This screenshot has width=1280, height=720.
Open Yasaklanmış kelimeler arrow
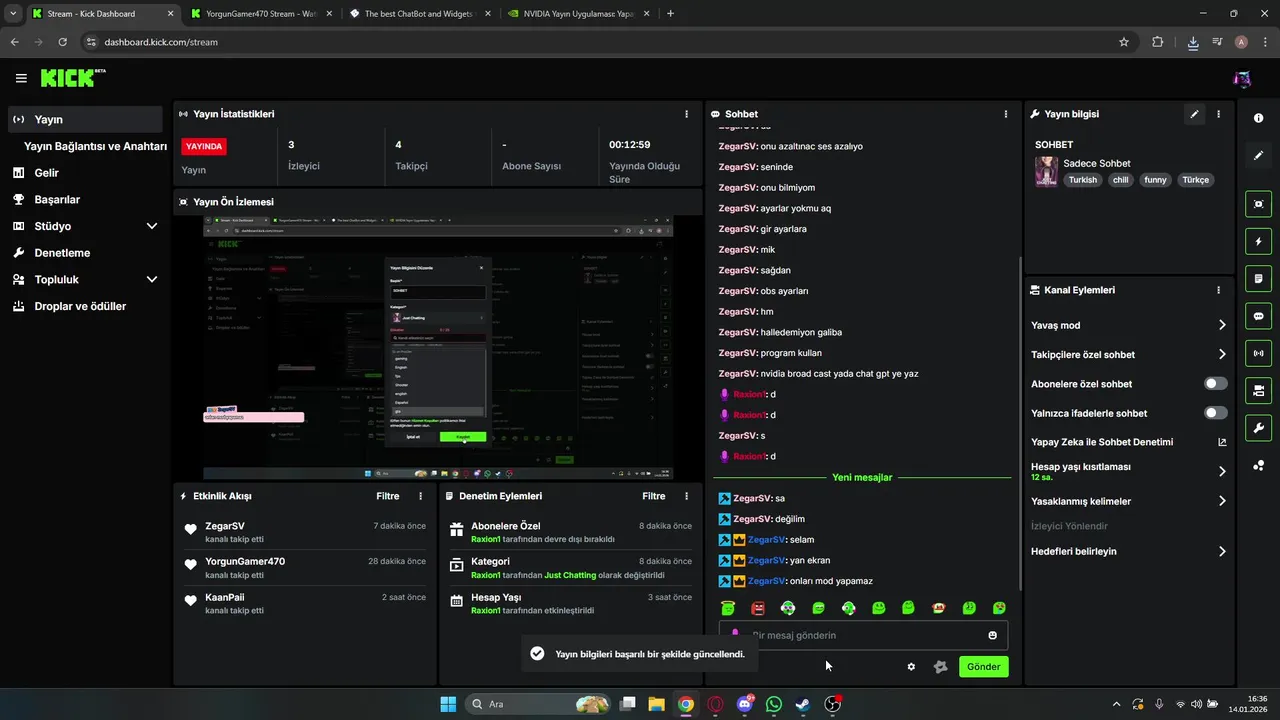1222,501
